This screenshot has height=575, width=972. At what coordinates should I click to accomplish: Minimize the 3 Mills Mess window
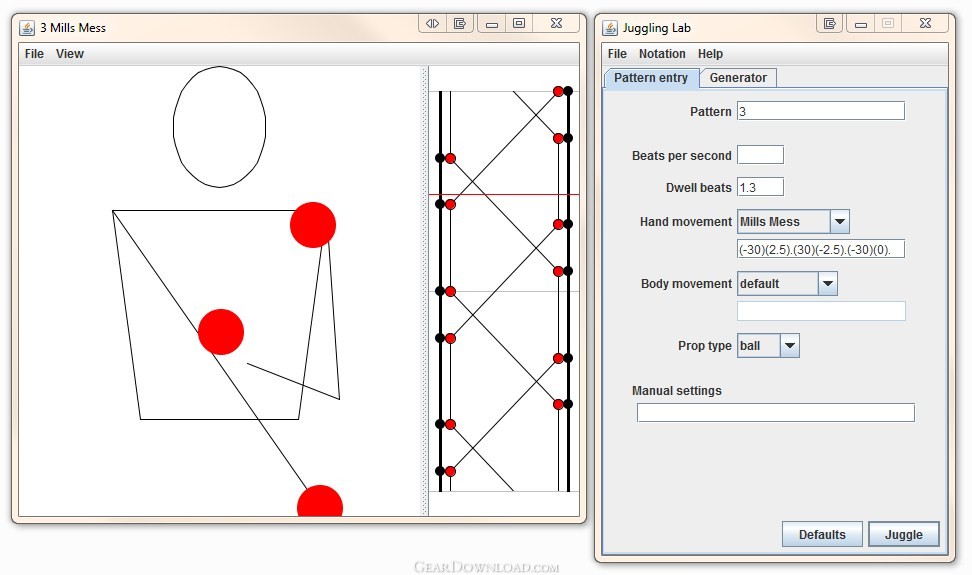tap(492, 24)
